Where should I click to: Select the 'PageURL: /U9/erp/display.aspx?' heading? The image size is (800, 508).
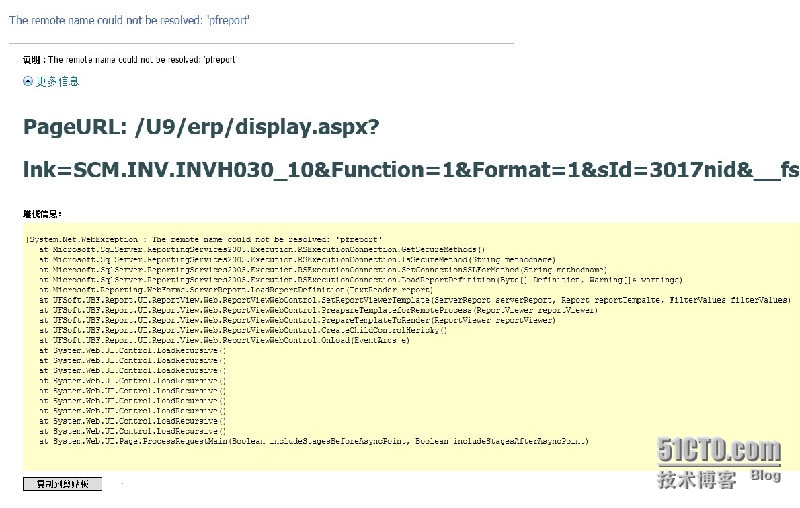[201, 126]
